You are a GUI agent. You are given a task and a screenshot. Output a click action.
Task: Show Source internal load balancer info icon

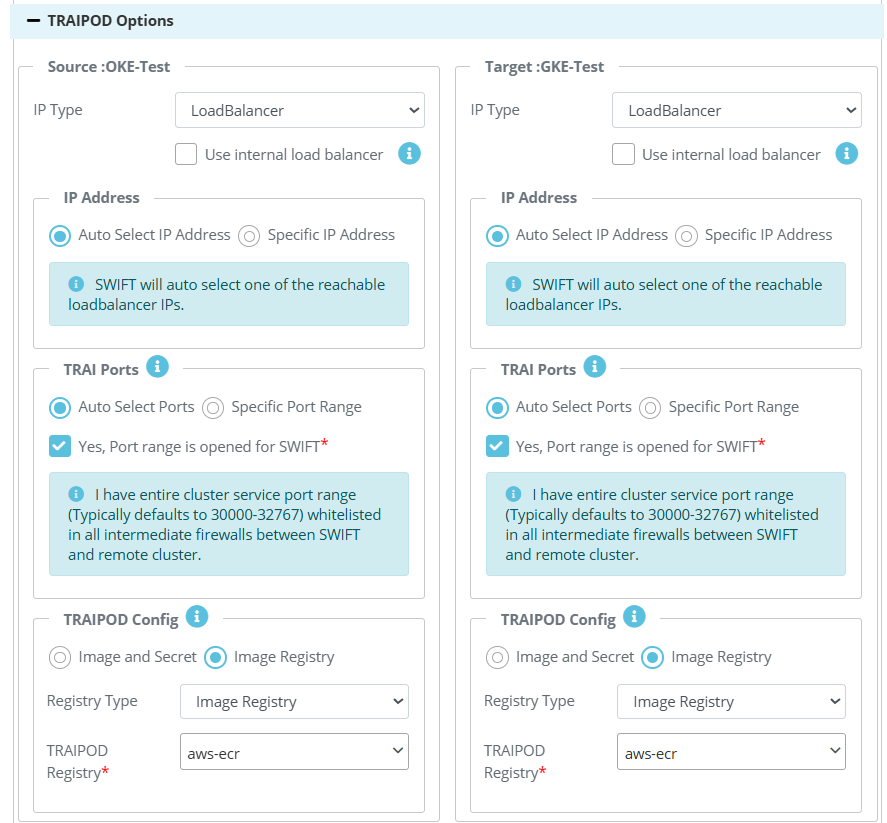[x=409, y=153]
